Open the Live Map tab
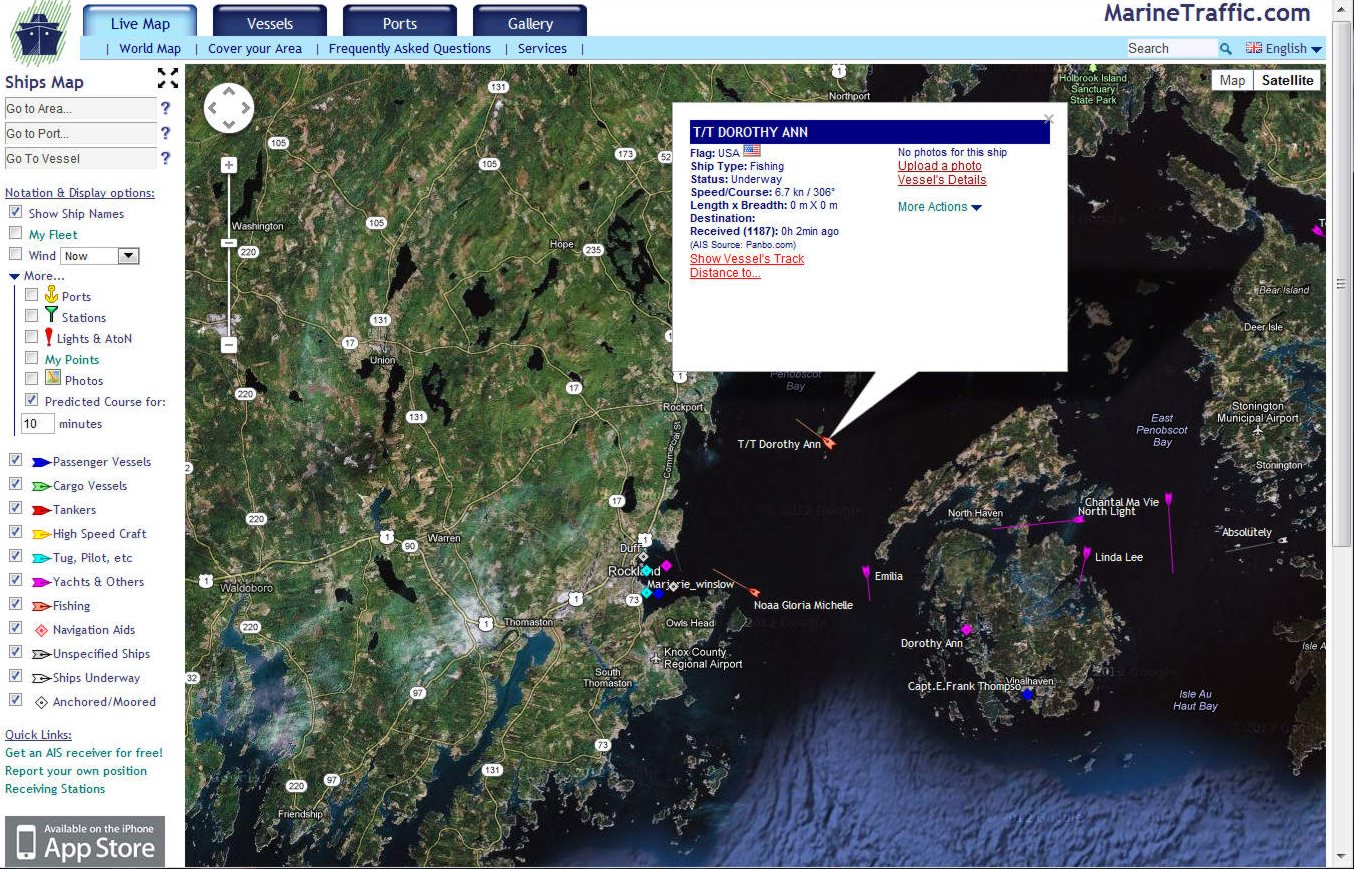Image resolution: width=1354 pixels, height=869 pixels. coord(140,22)
